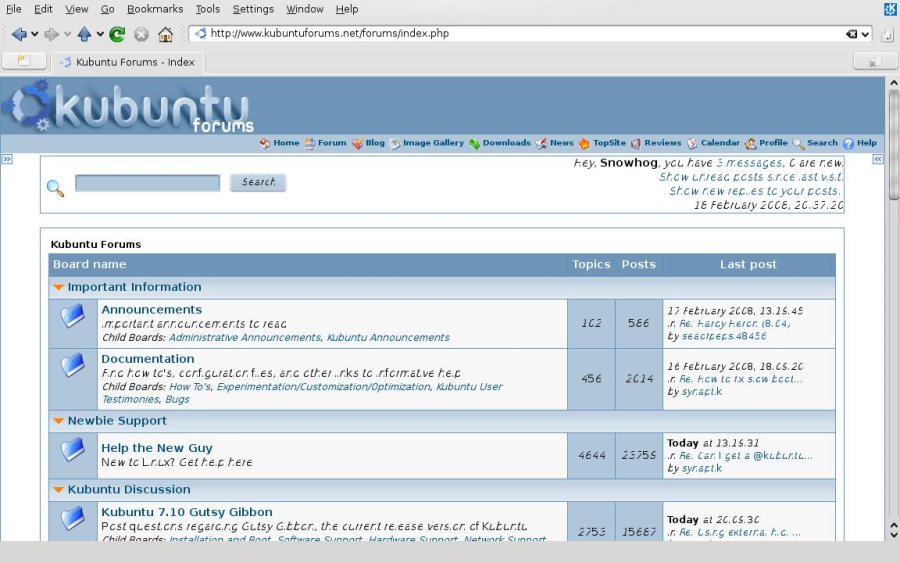Click the magnifier icon beside the search field
The image size is (900, 563).
(x=55, y=188)
